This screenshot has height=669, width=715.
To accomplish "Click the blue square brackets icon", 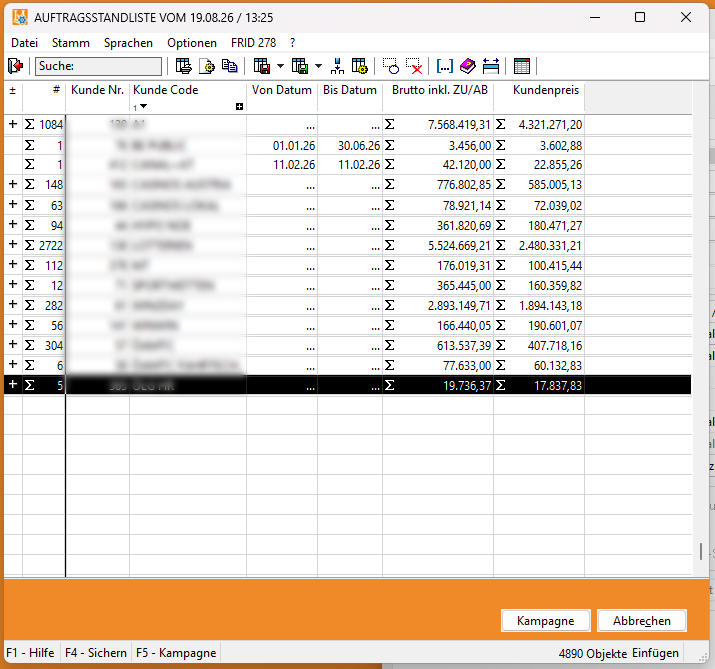I will tap(445, 66).
